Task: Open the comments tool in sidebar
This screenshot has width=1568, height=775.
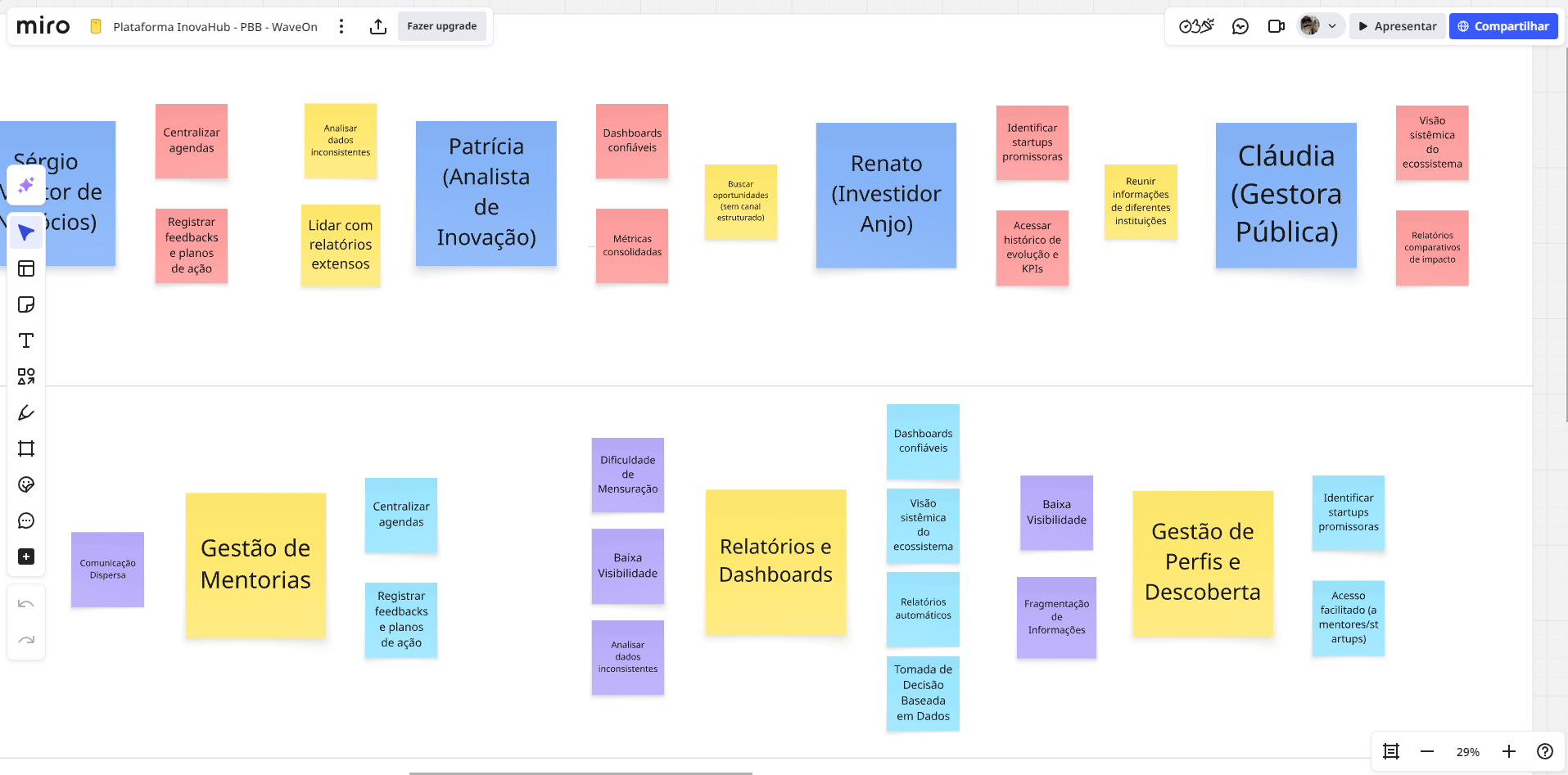Action: [x=26, y=520]
